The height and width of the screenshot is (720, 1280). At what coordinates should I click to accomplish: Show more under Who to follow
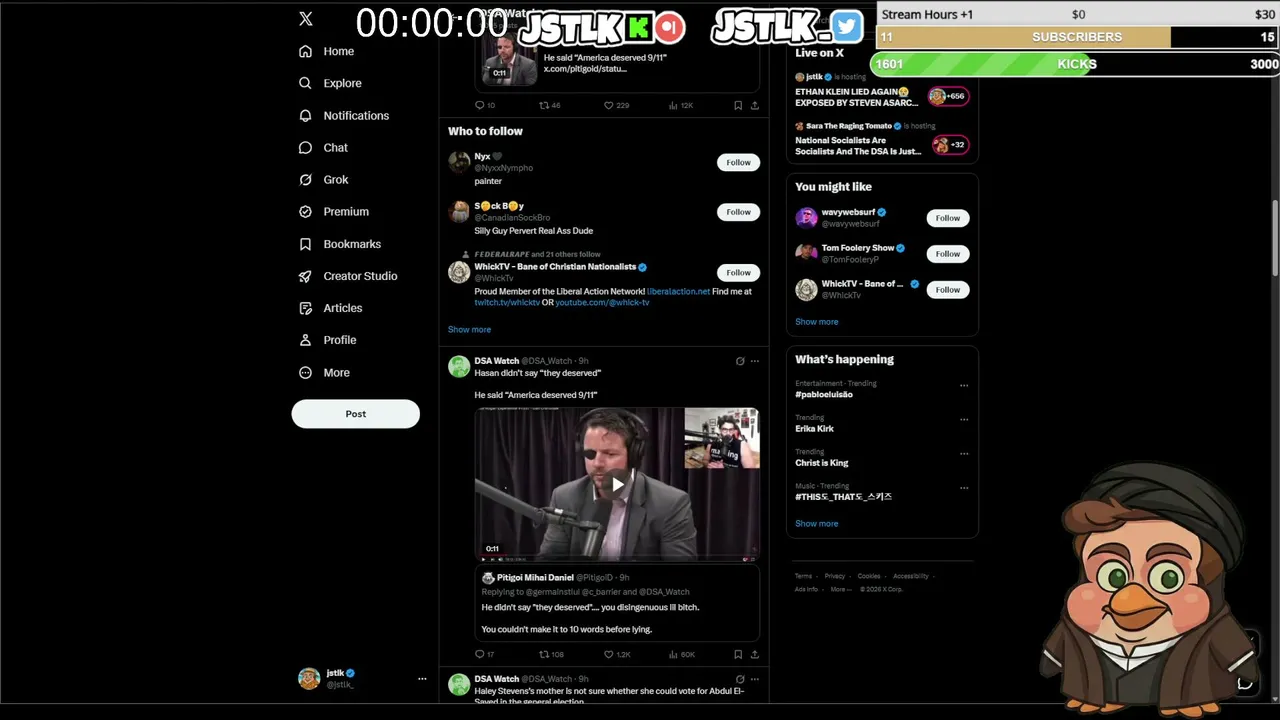[469, 330]
